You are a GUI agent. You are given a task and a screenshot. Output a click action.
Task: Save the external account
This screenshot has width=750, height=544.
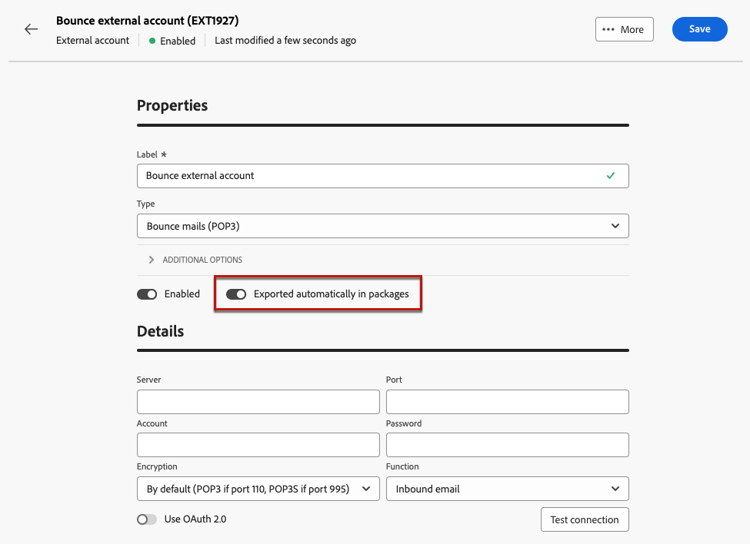(699, 29)
